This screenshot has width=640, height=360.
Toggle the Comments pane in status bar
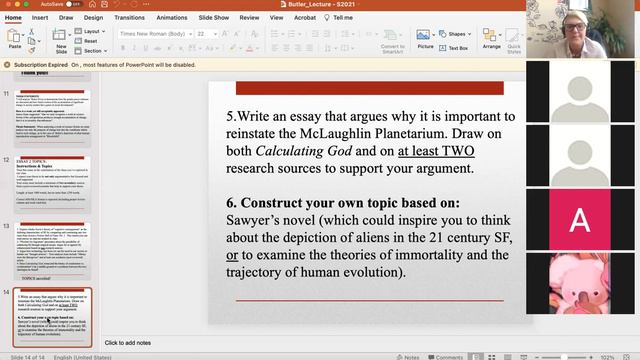click(x=445, y=357)
